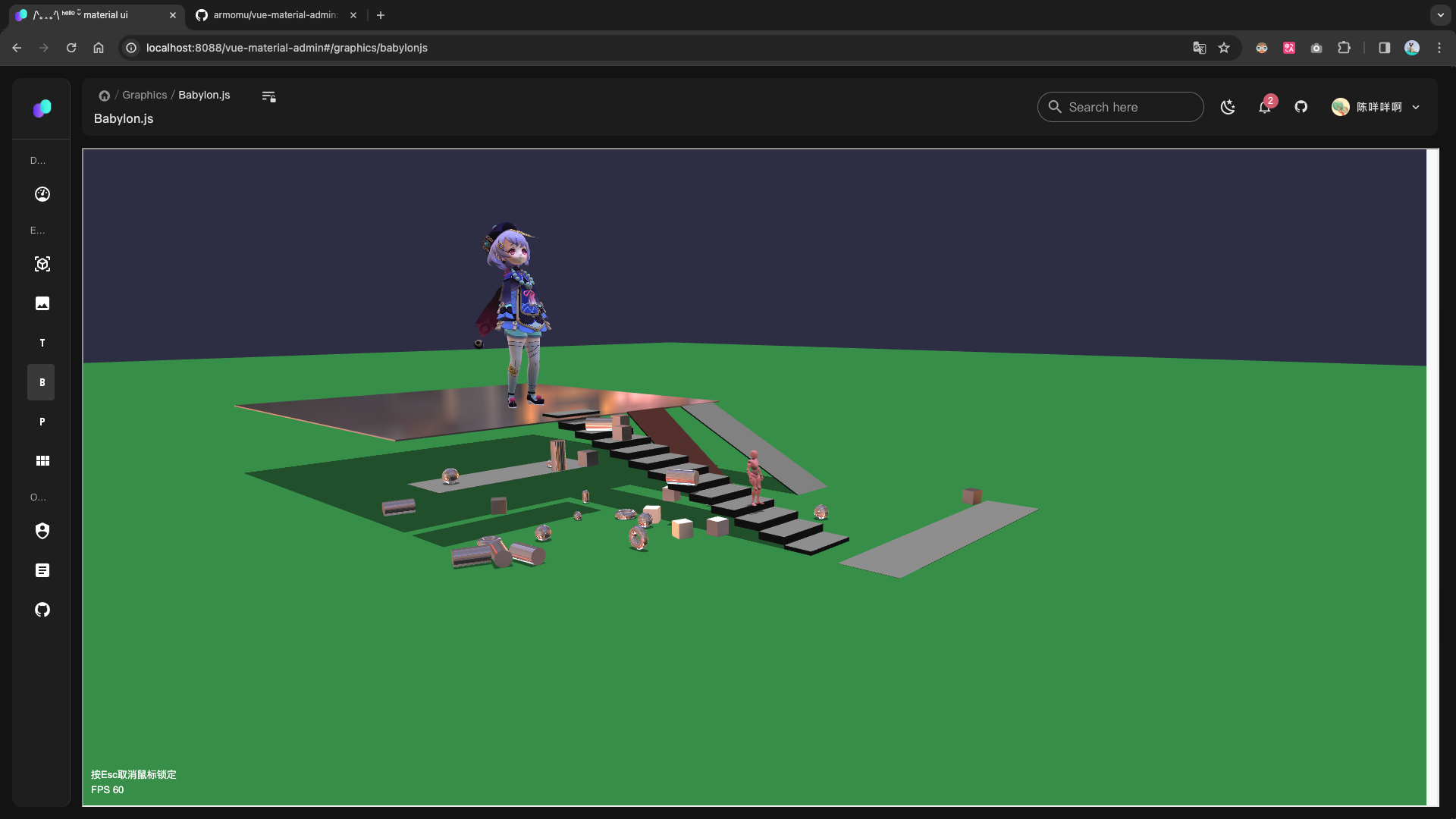Close the armomu/vue-material-admin tab
The image size is (1456, 819).
[x=353, y=15]
